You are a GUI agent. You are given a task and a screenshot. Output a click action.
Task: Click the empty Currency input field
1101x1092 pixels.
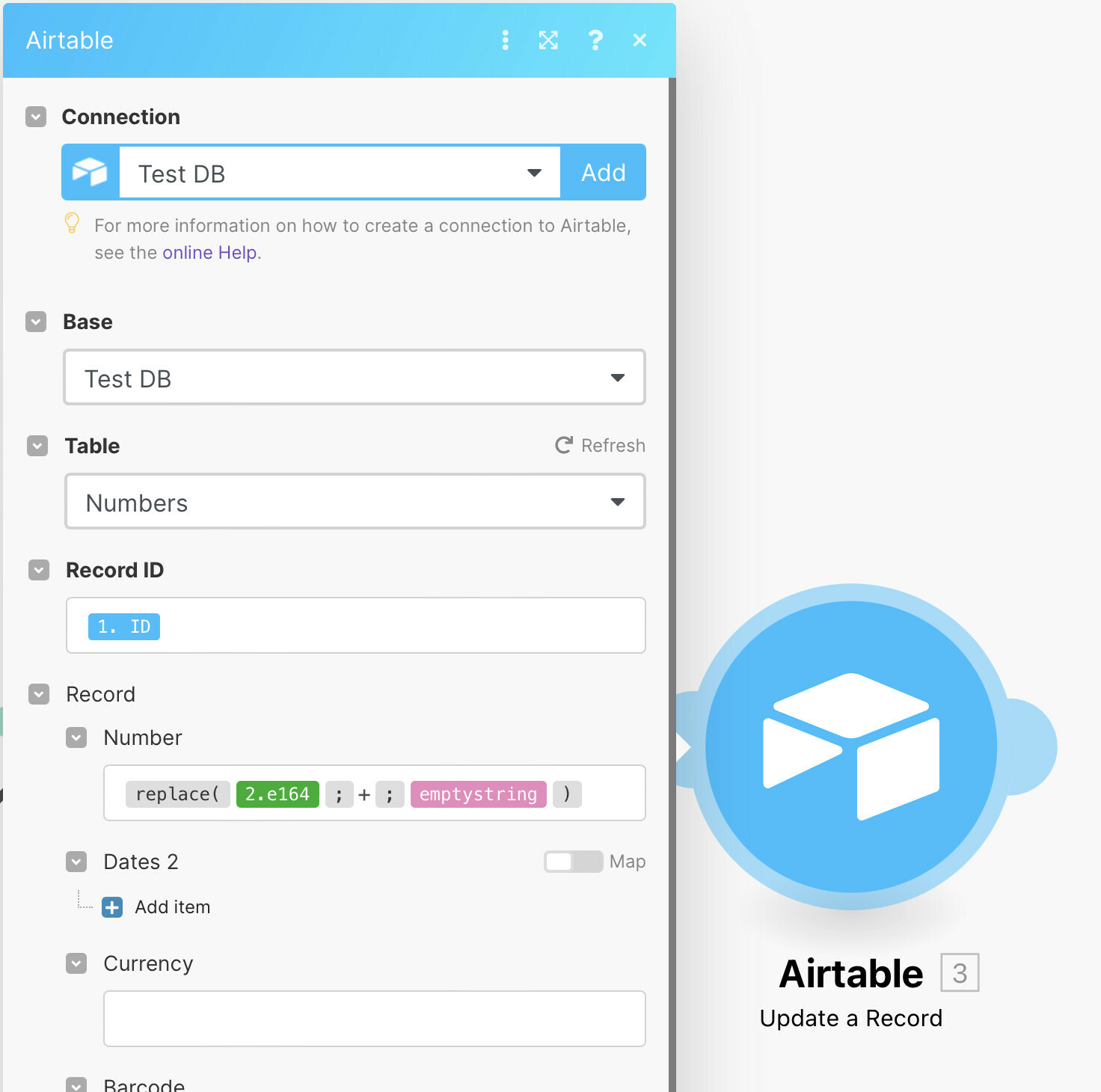(x=375, y=1019)
